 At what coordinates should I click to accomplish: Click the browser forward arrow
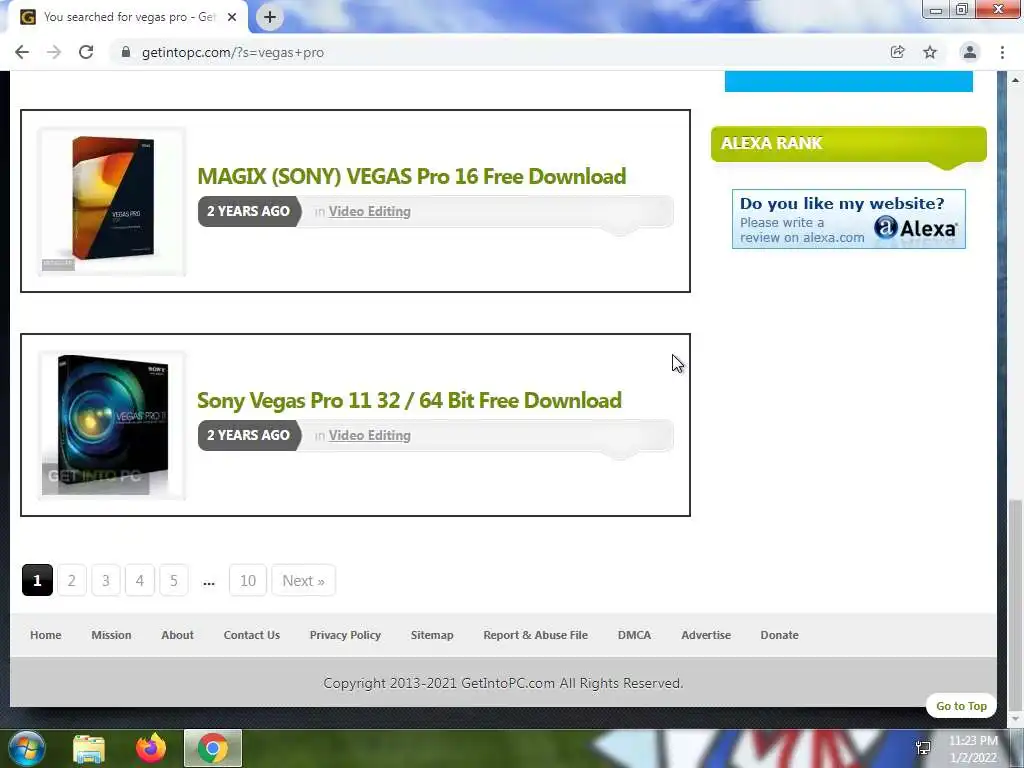(x=54, y=52)
